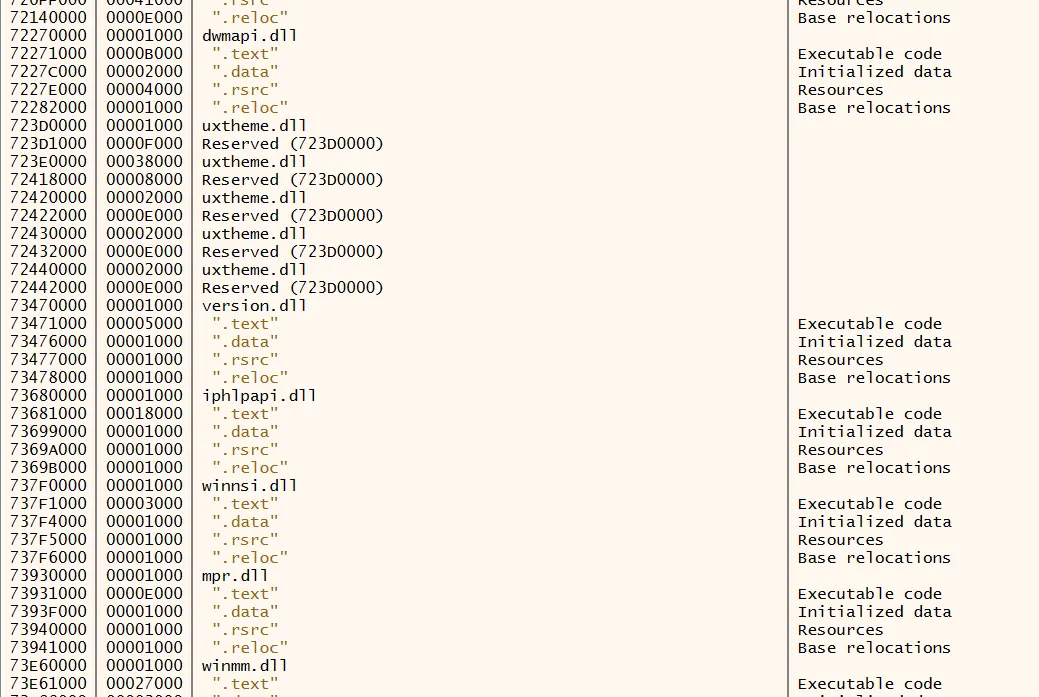Click address 737F1000 of winnsi .text
Viewport: 1039px width, 697px height.
(x=48, y=504)
